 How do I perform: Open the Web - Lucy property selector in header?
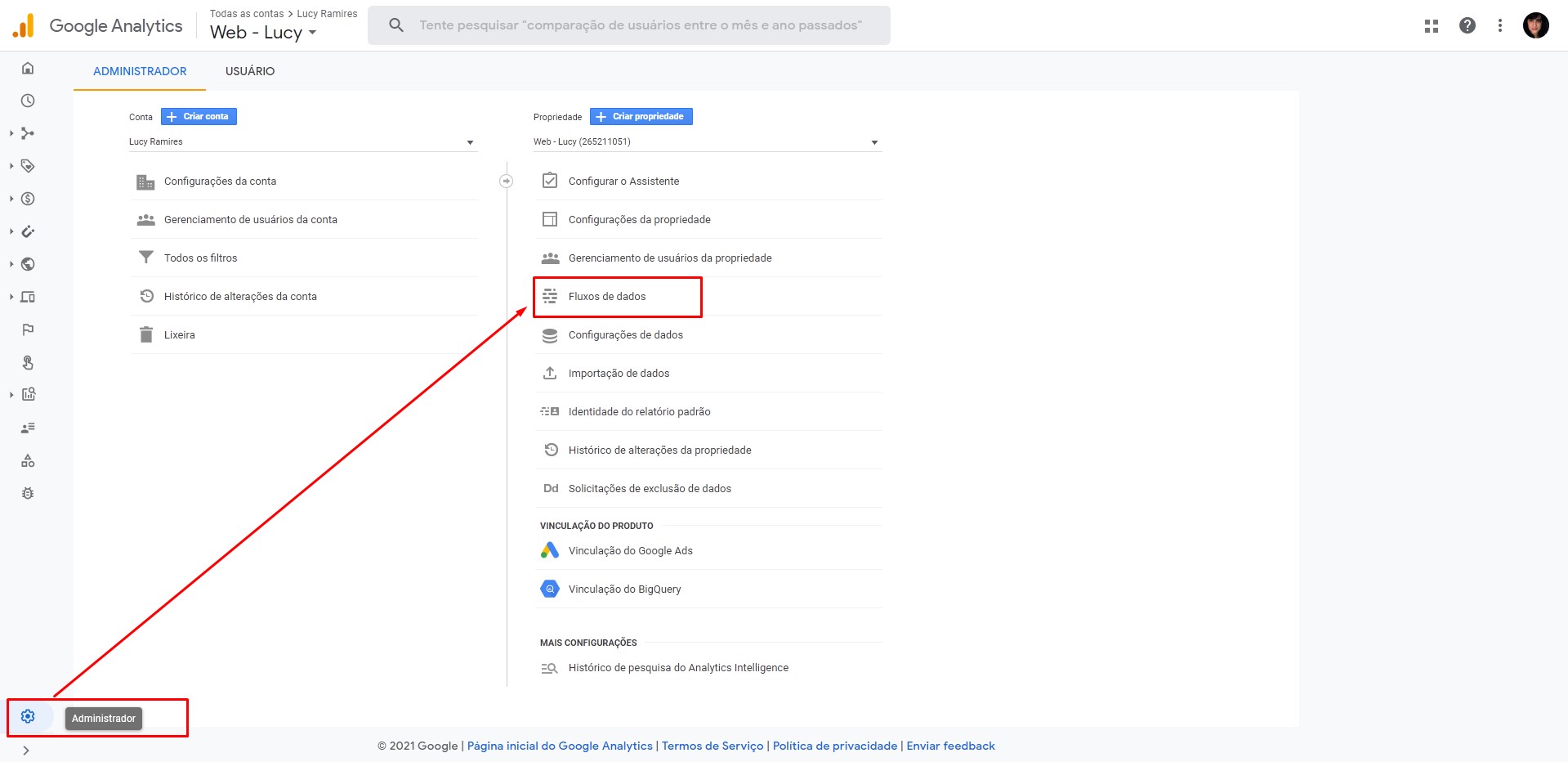pyautogui.click(x=263, y=33)
